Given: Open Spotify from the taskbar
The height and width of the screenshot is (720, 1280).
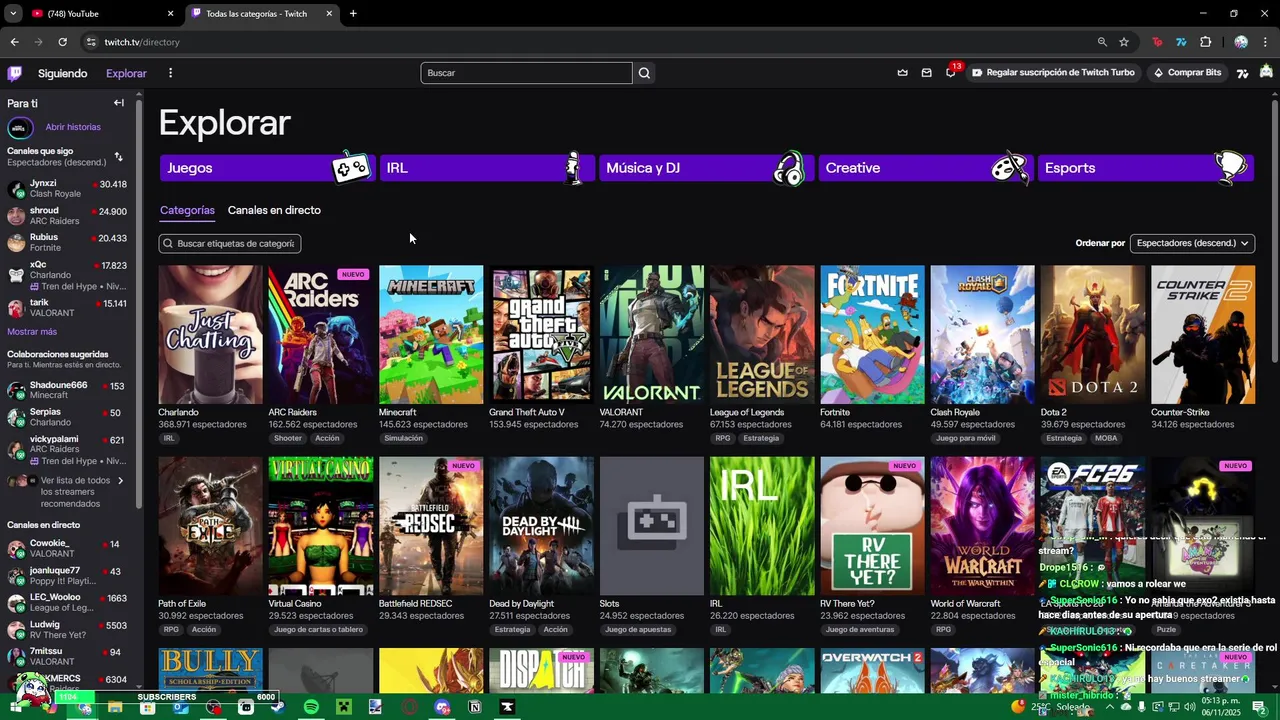Looking at the screenshot, I should click(x=311, y=707).
